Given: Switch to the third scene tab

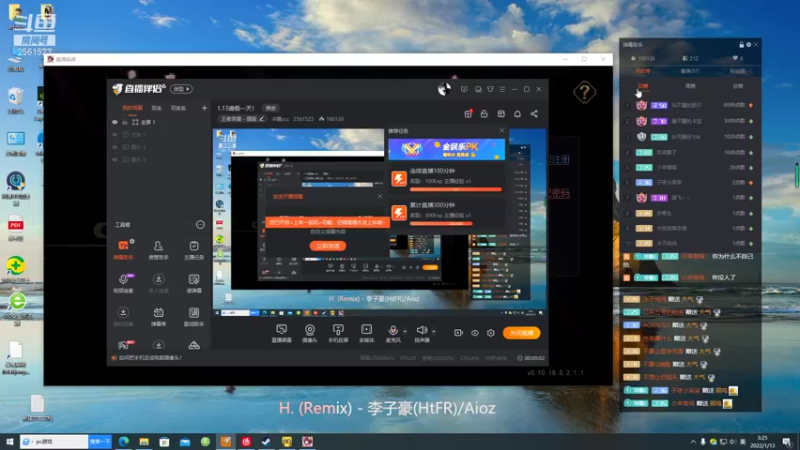Looking at the screenshot, I should [x=178, y=108].
